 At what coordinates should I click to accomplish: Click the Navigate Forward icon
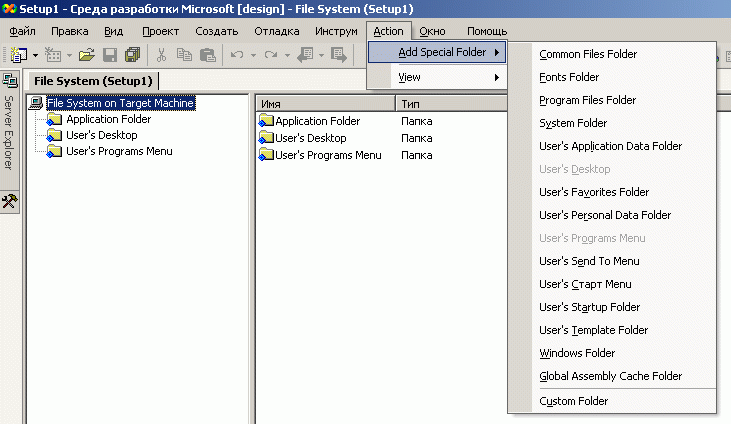tap(339, 55)
